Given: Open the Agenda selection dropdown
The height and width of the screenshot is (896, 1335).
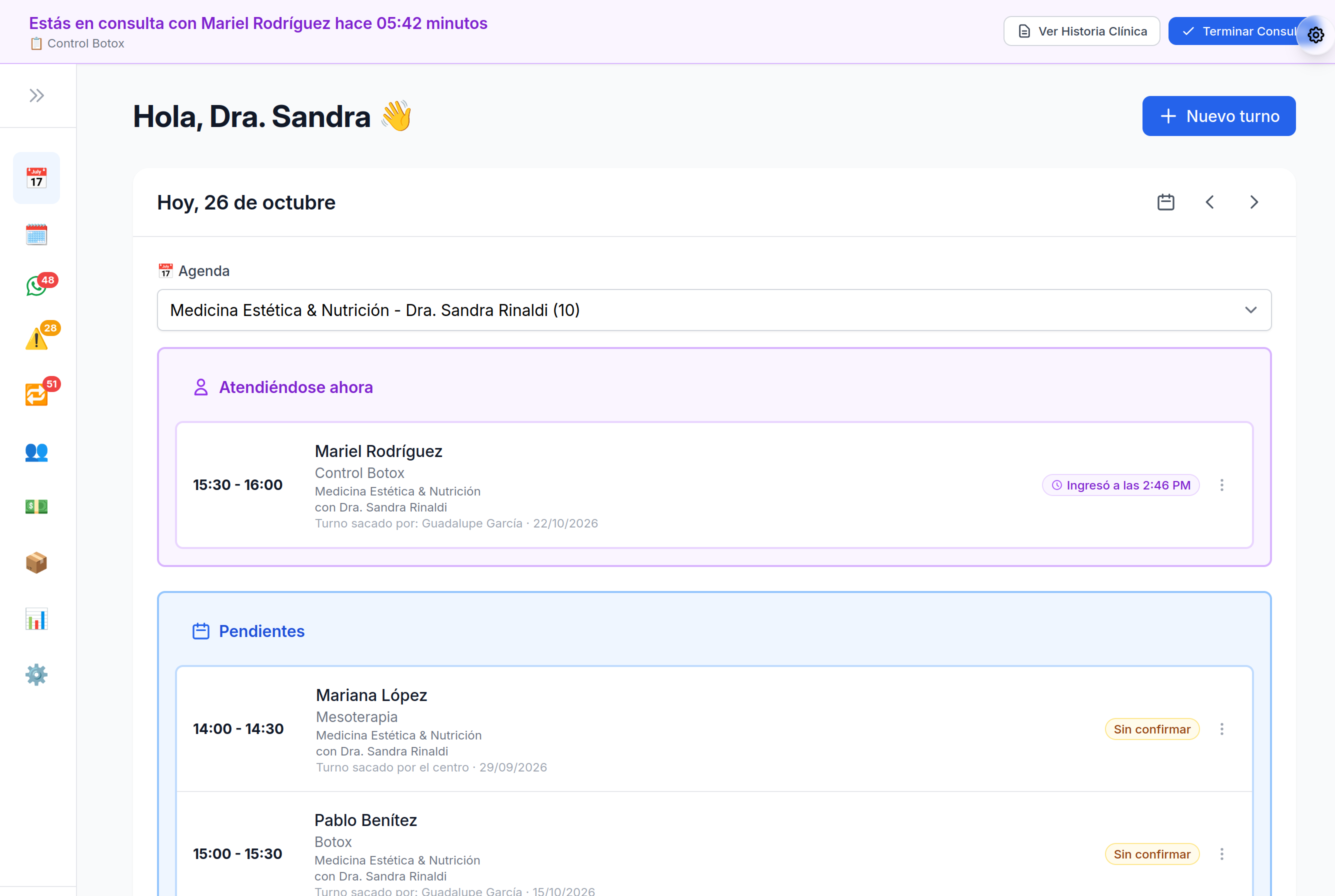Looking at the screenshot, I should (x=714, y=310).
